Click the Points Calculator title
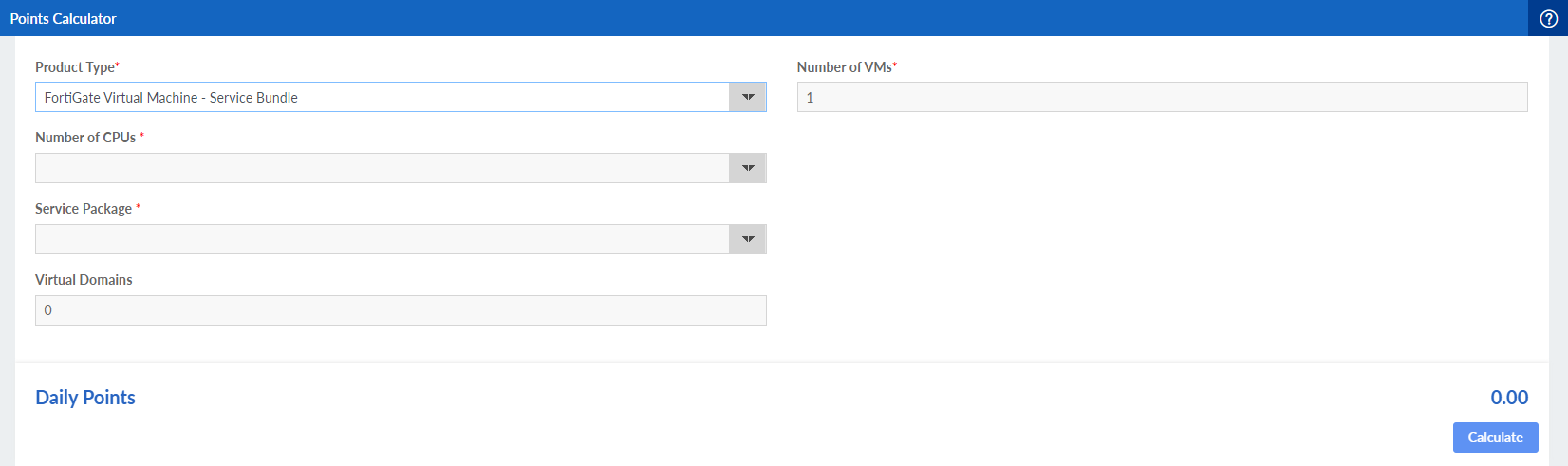This screenshot has width=1568, height=466. coord(64,19)
